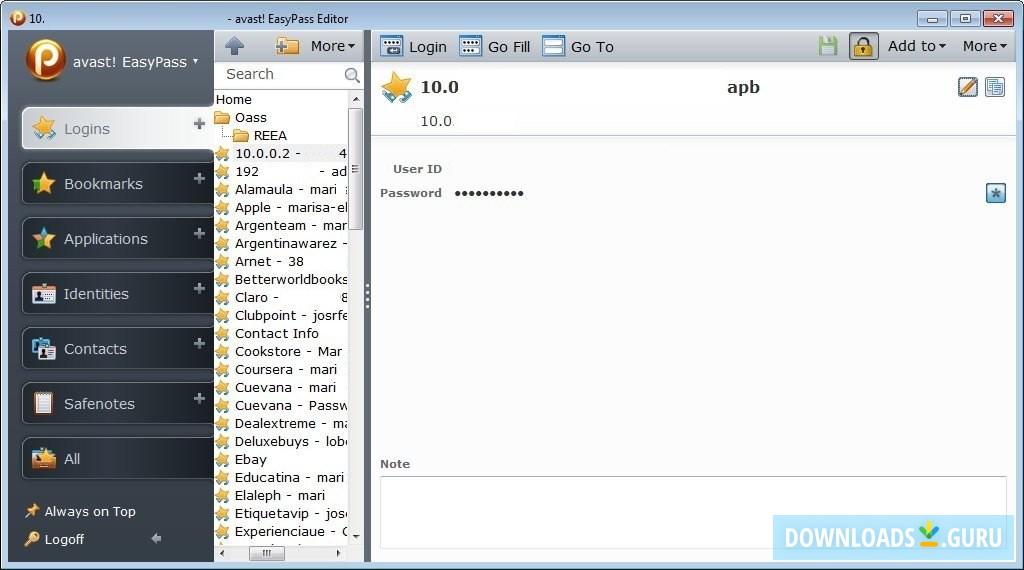The width and height of the screenshot is (1024, 570).
Task: Click the copy/clone entry icon
Action: pos(995,87)
